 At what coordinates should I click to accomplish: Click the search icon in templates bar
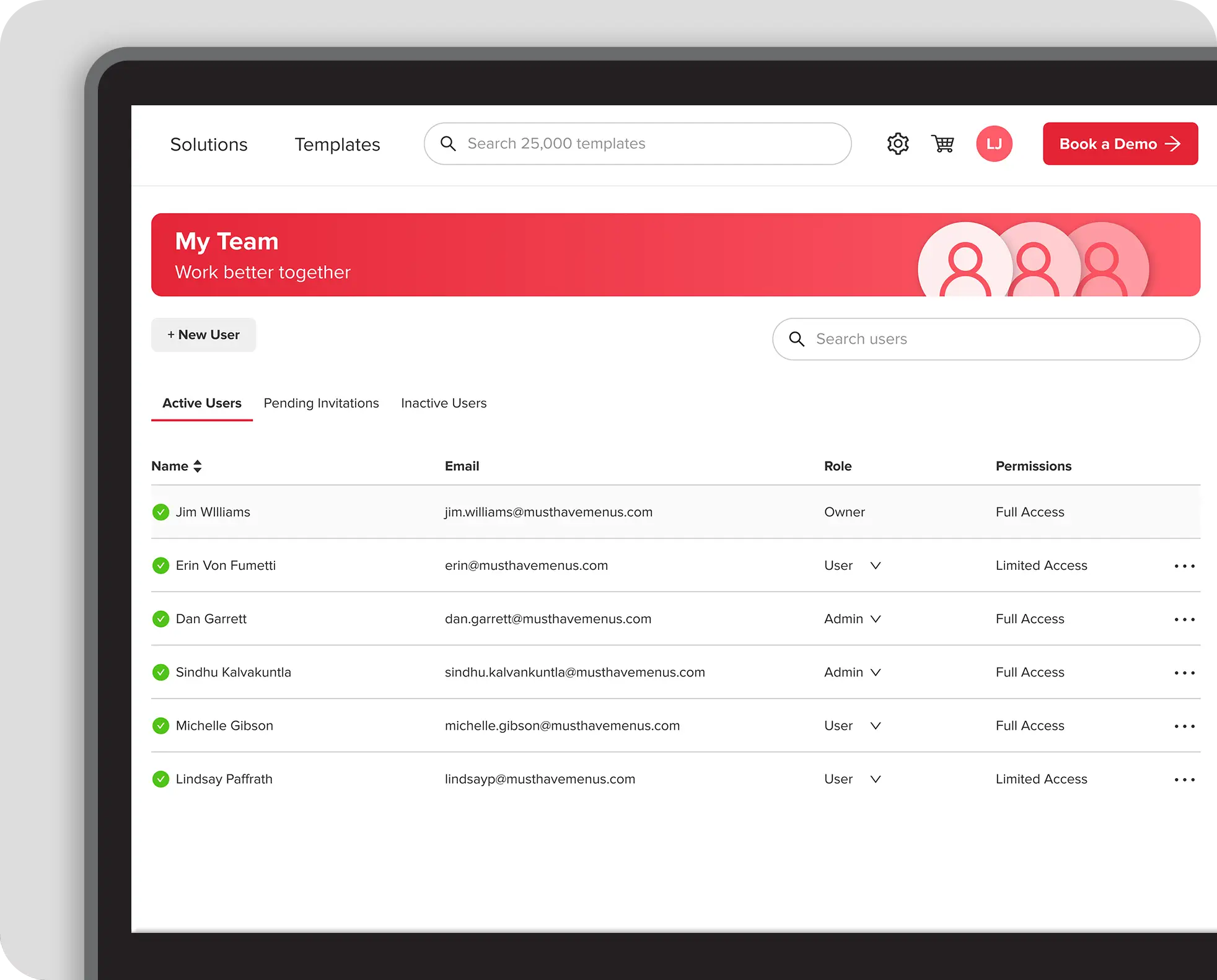448,143
